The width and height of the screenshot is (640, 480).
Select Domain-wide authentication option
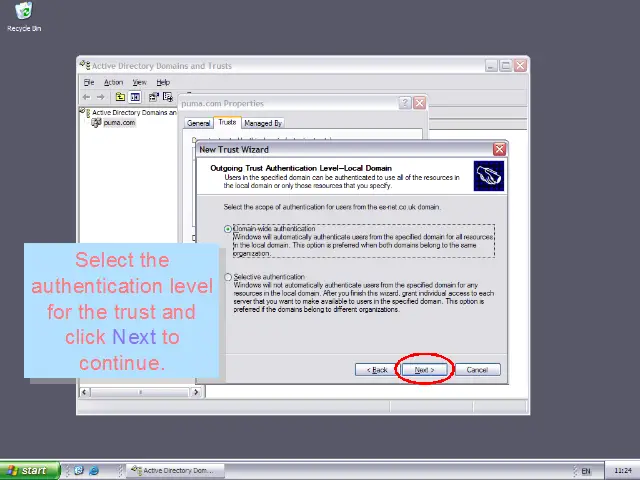click(228, 229)
